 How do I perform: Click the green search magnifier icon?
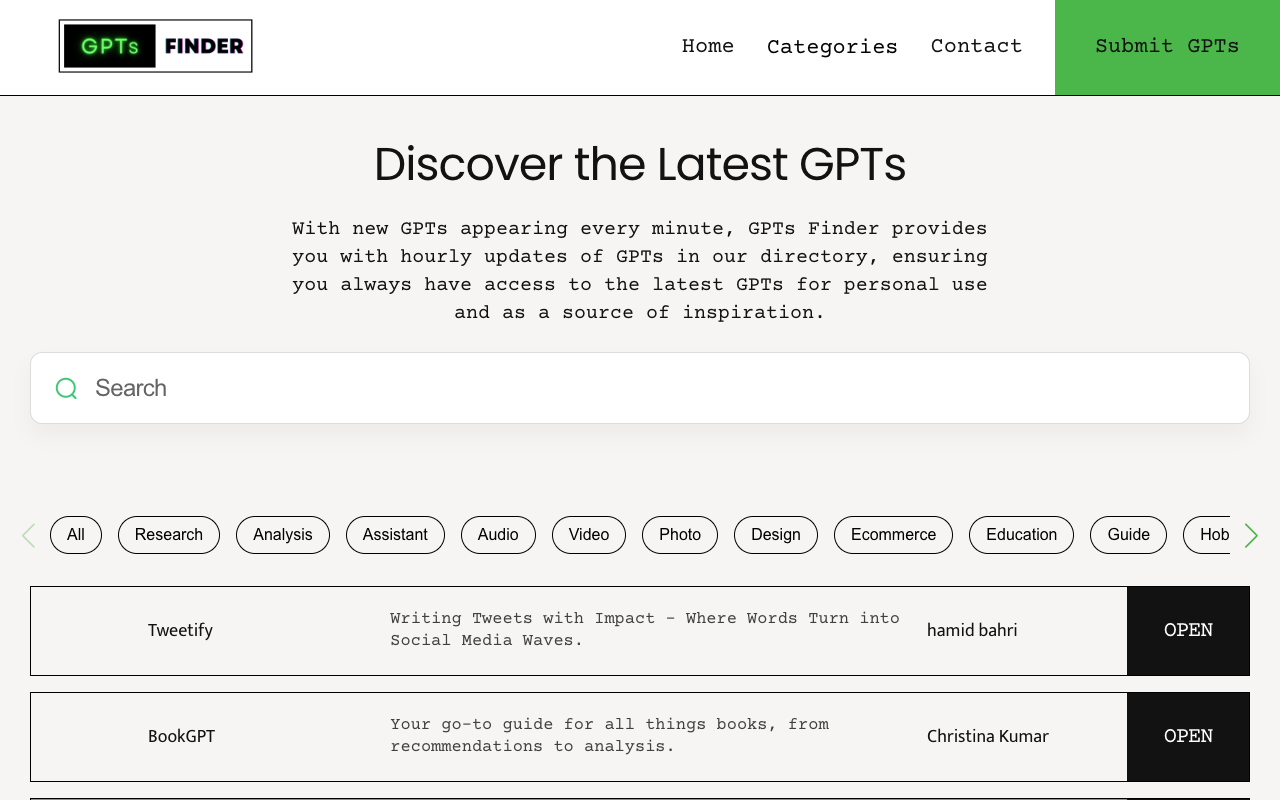click(66, 388)
